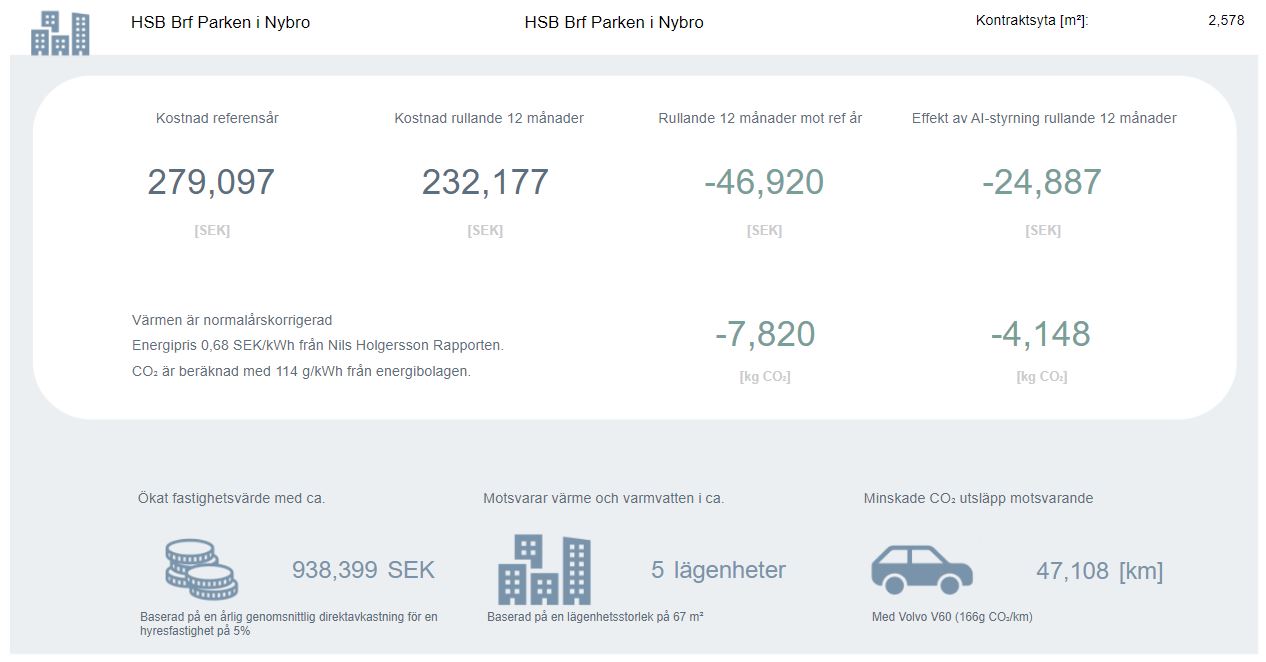
Task: Click Minskade CO₂ utsläpp motsvarande heading
Action: pos(978,498)
